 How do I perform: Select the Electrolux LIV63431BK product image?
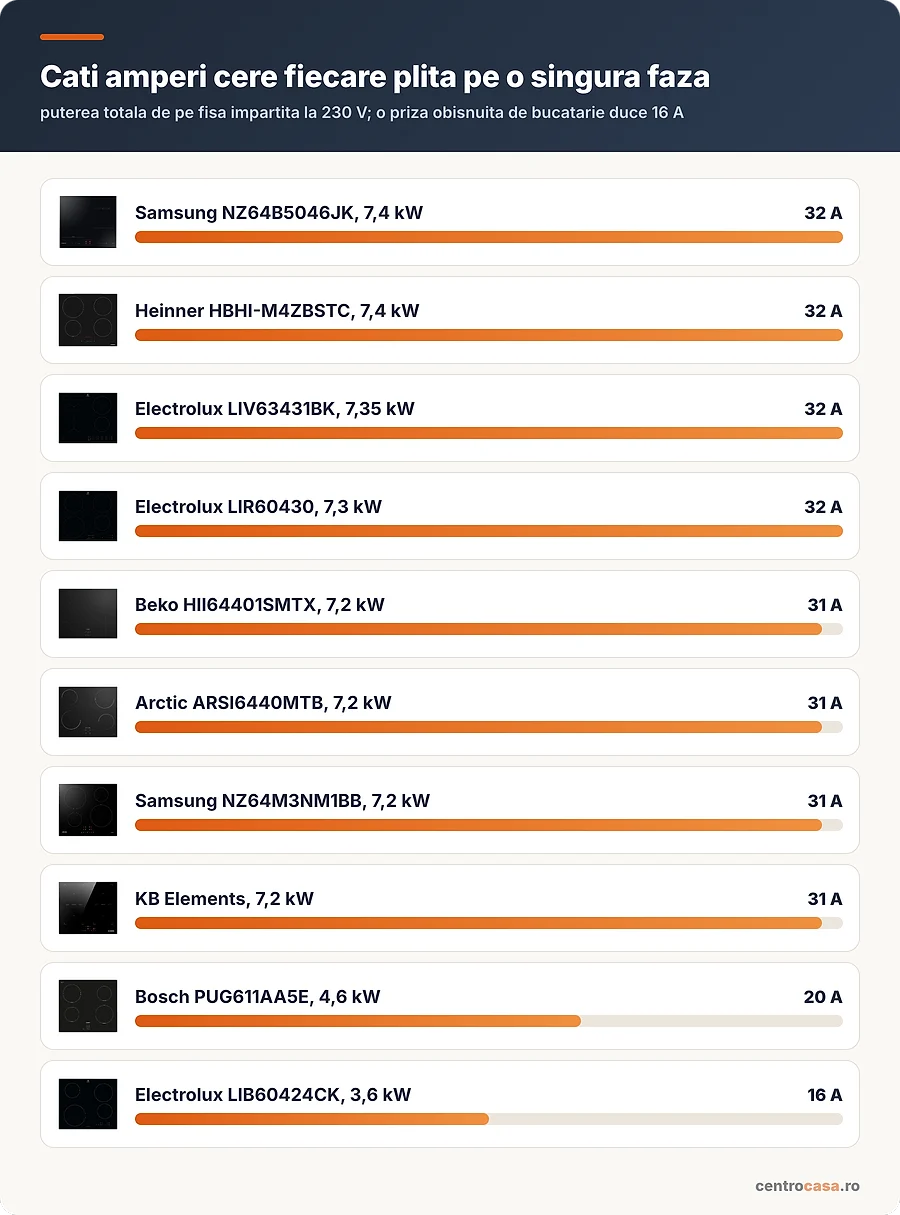(88, 418)
